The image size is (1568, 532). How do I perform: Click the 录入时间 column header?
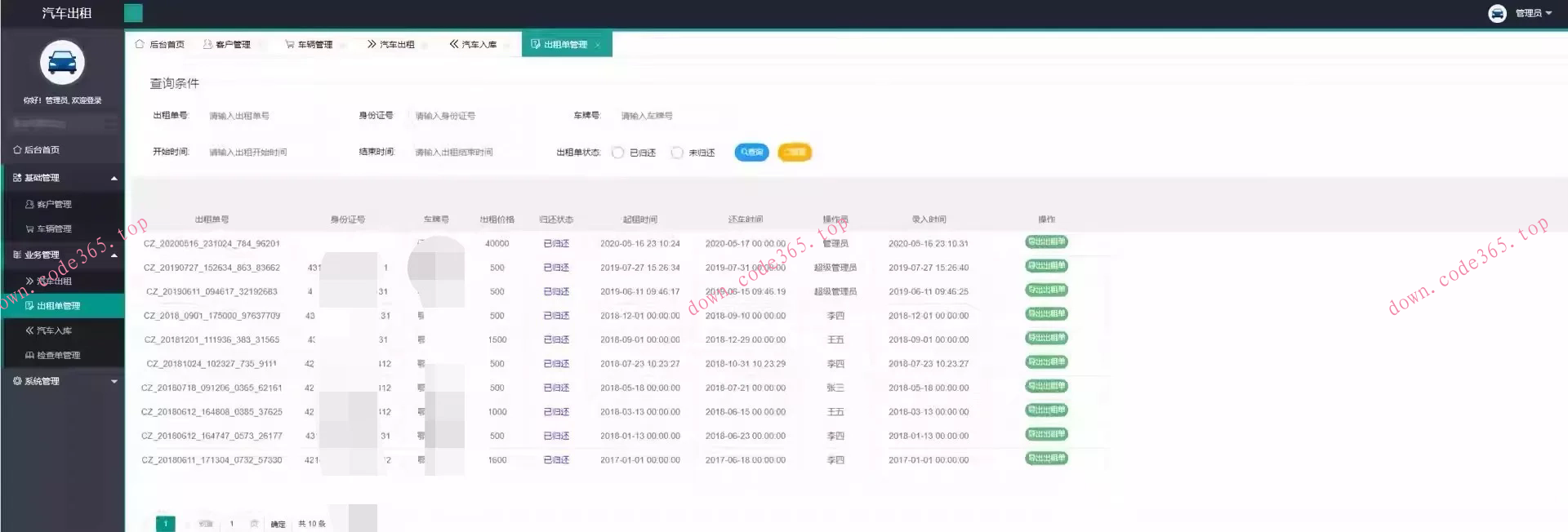click(929, 219)
